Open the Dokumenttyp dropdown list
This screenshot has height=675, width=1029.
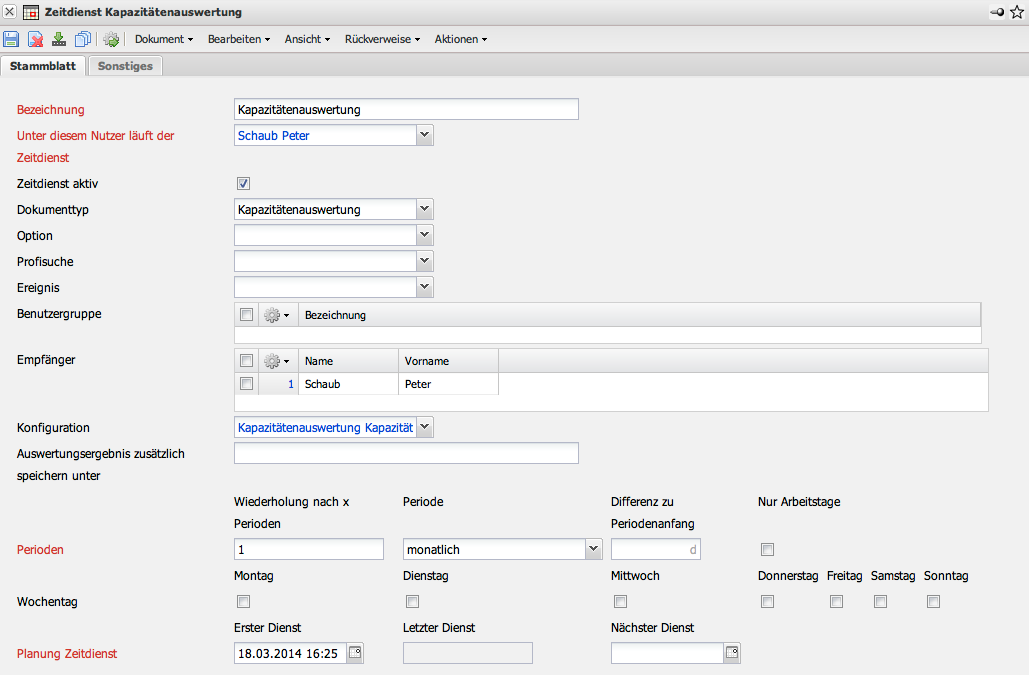(425, 209)
